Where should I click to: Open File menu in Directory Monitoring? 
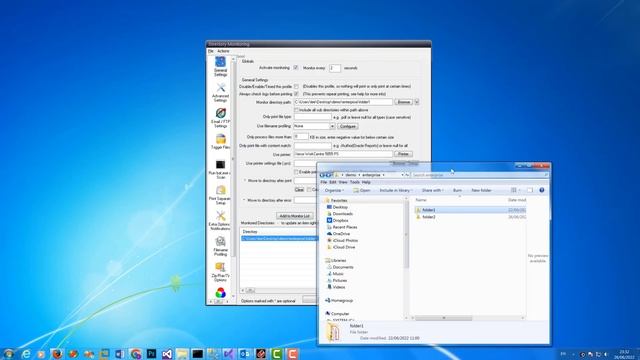[x=211, y=51]
